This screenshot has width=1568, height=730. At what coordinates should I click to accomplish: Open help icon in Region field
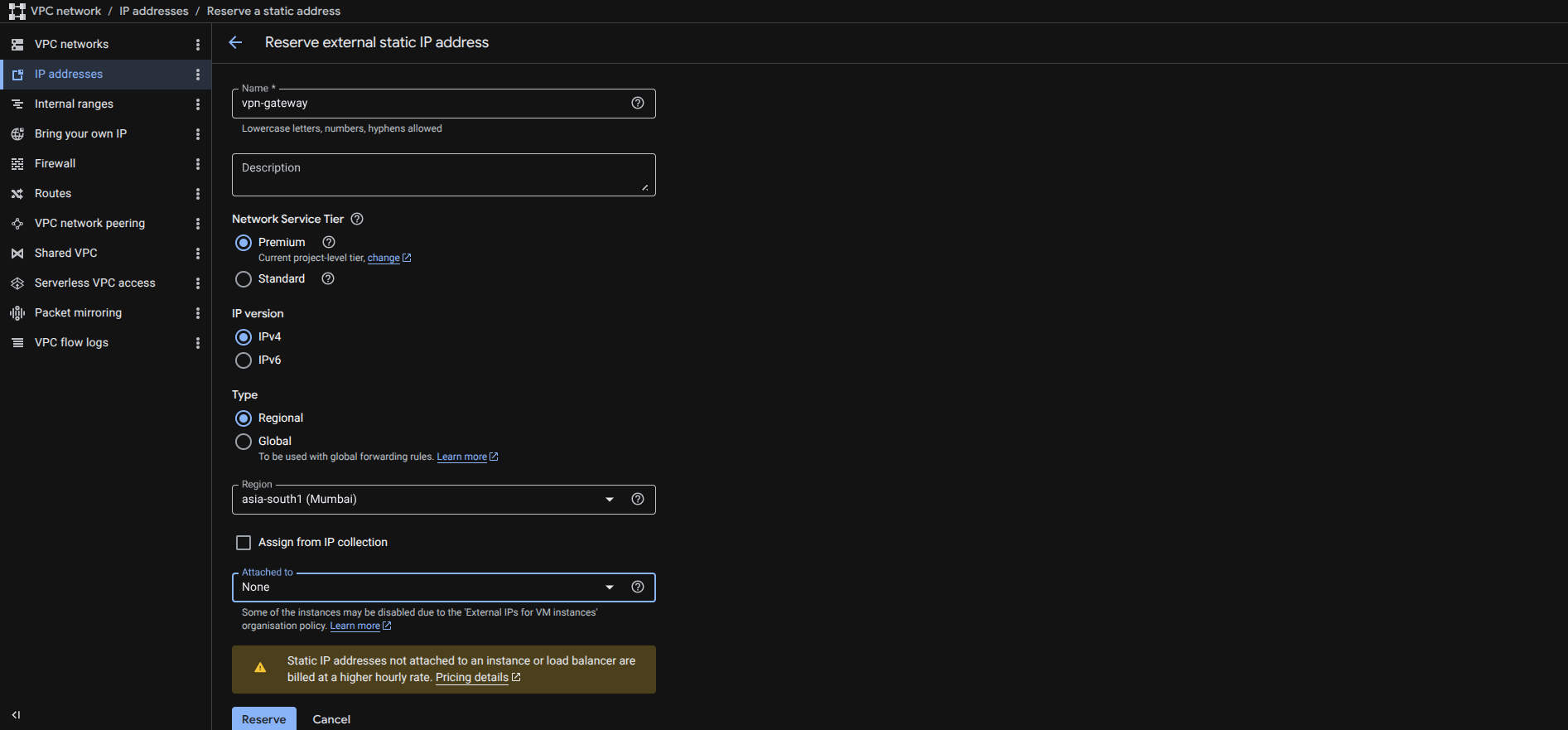638,499
